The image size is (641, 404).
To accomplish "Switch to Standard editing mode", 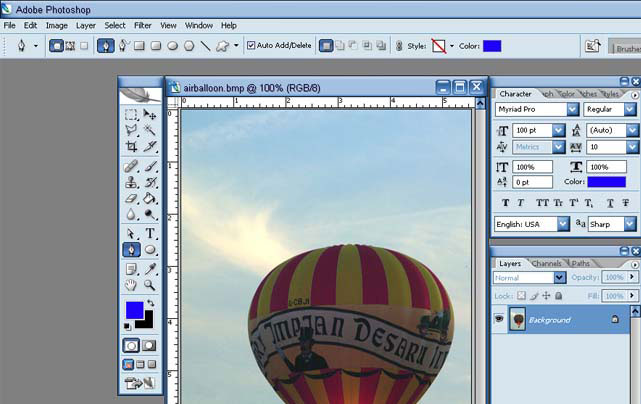I will coord(131,346).
